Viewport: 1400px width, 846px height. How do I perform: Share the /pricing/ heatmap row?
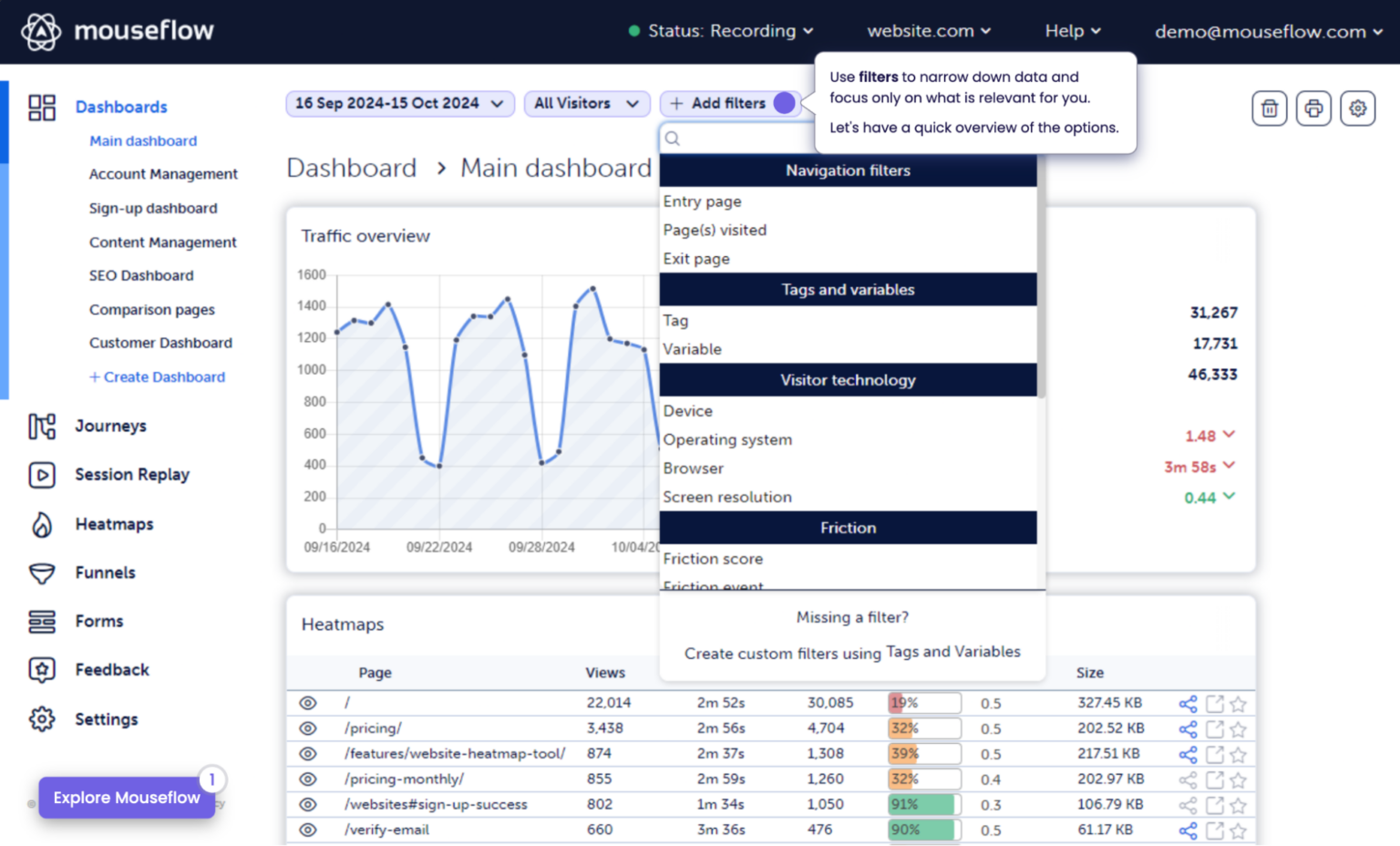coord(1188,729)
